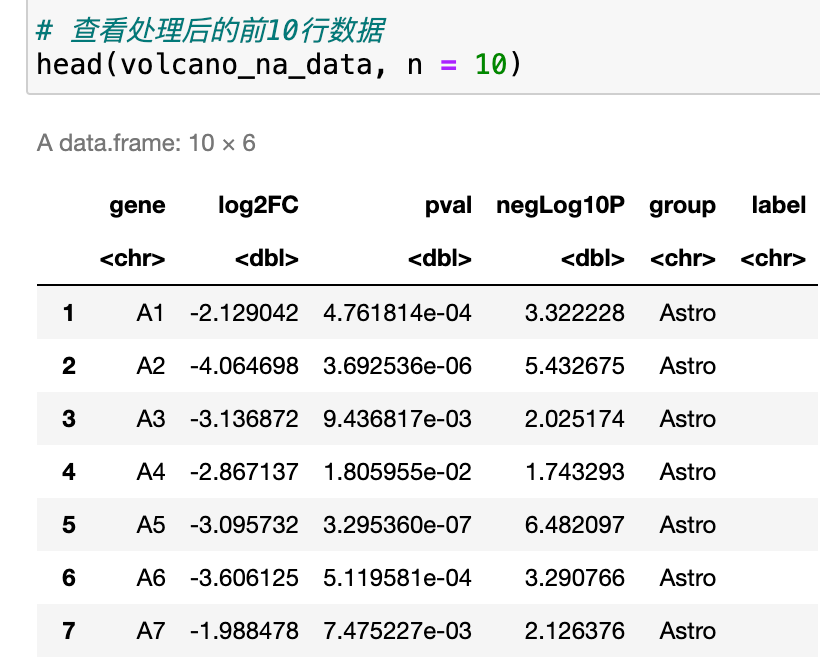This screenshot has width=820, height=660.
Task: Click pval value 5.119581e-04
Action: click(397, 578)
